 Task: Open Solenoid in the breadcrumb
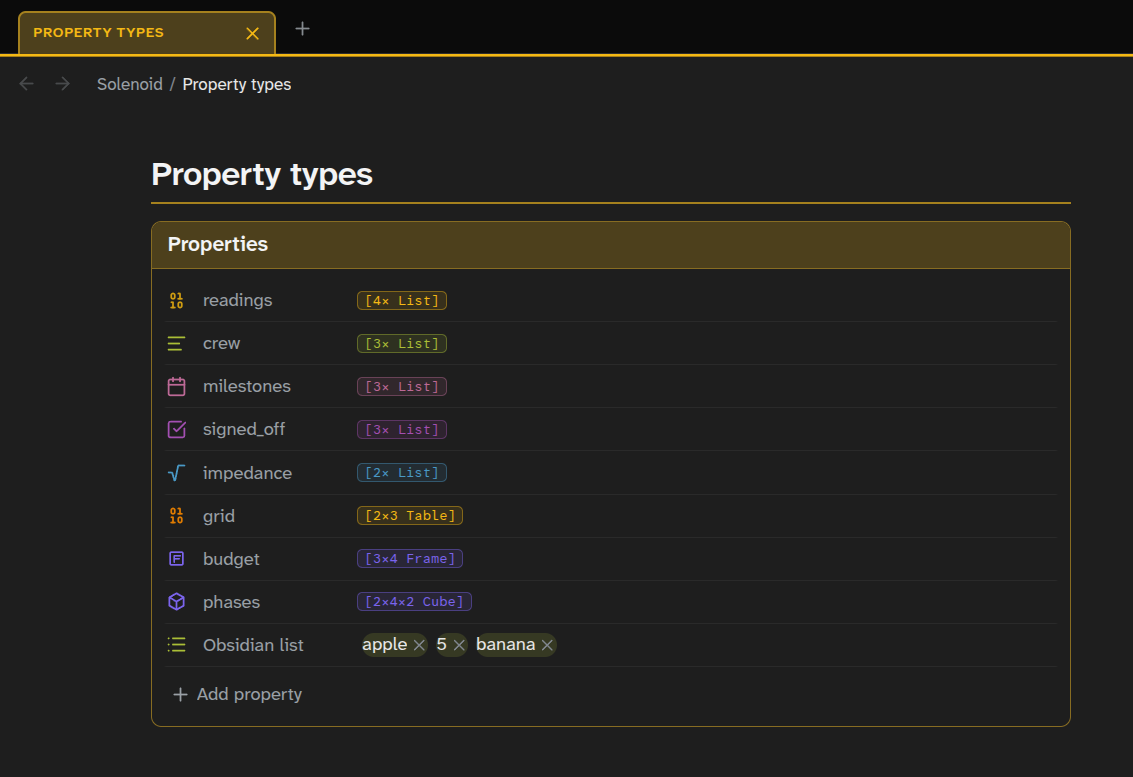(130, 84)
